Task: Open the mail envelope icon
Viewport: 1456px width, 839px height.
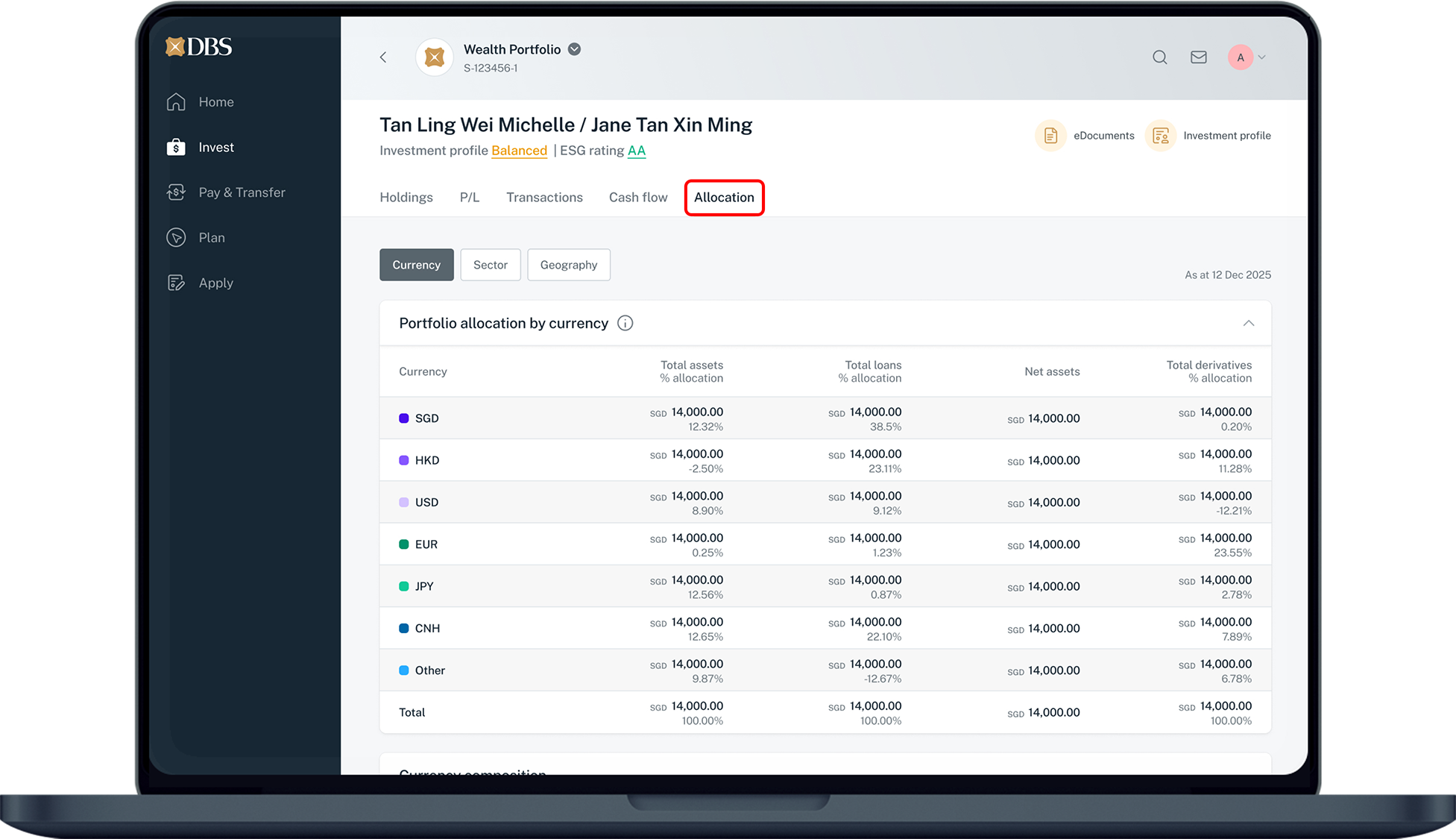Action: click(1198, 57)
